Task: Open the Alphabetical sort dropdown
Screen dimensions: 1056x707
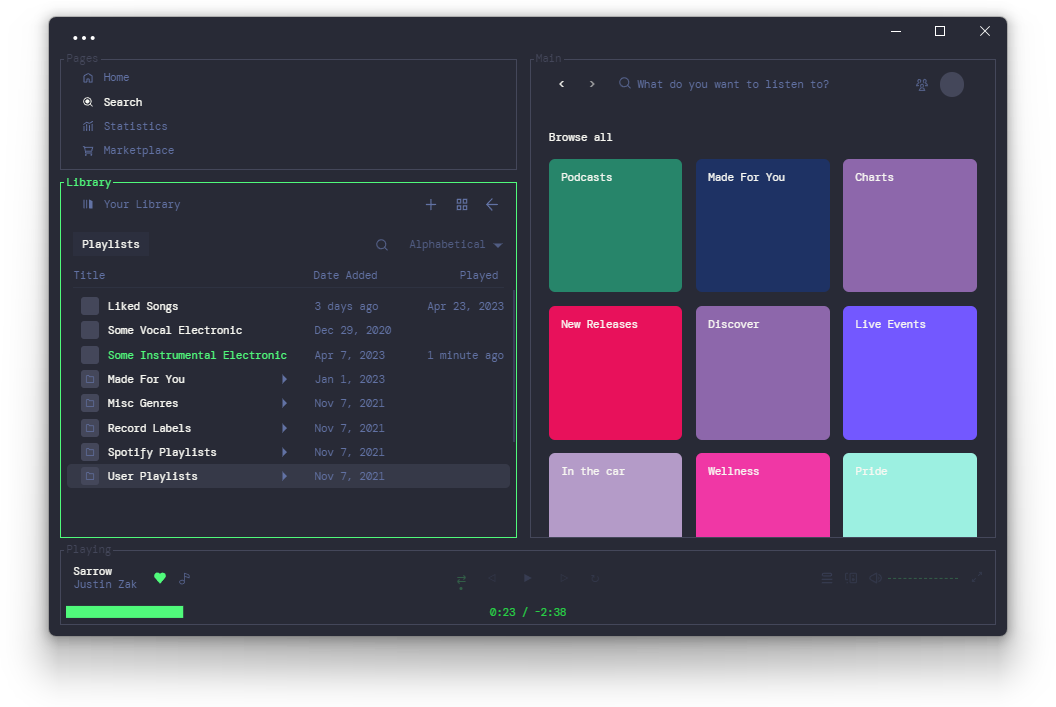Action: coord(456,244)
